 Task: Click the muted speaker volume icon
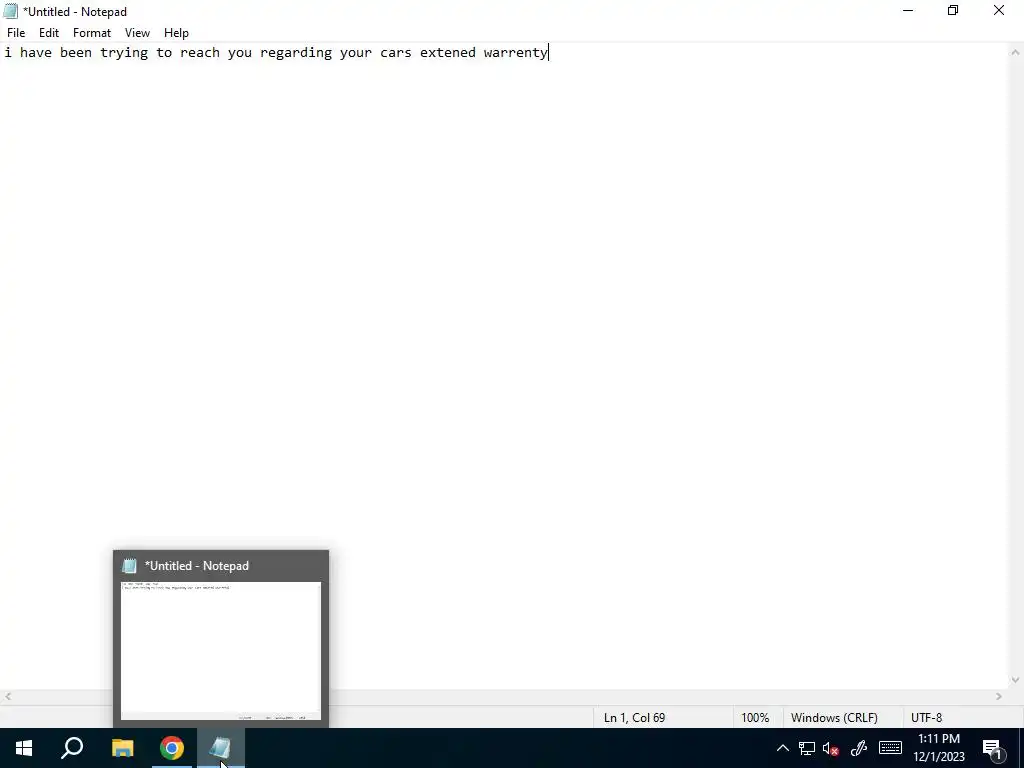click(831, 748)
